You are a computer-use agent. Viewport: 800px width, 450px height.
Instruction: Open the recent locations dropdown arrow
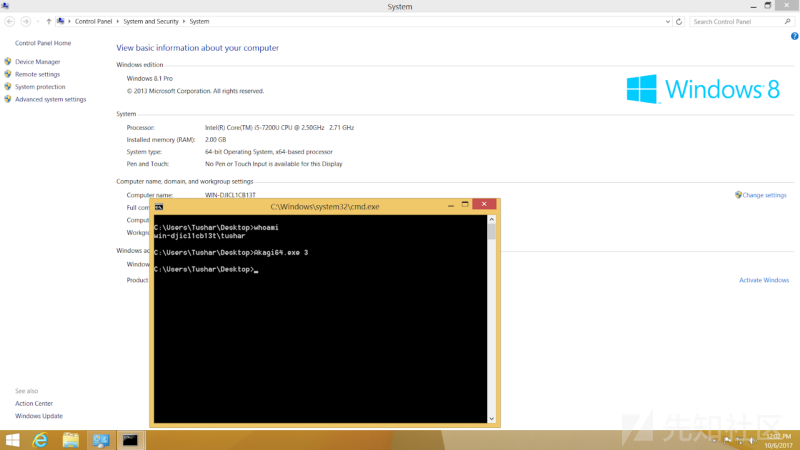tap(38, 21)
